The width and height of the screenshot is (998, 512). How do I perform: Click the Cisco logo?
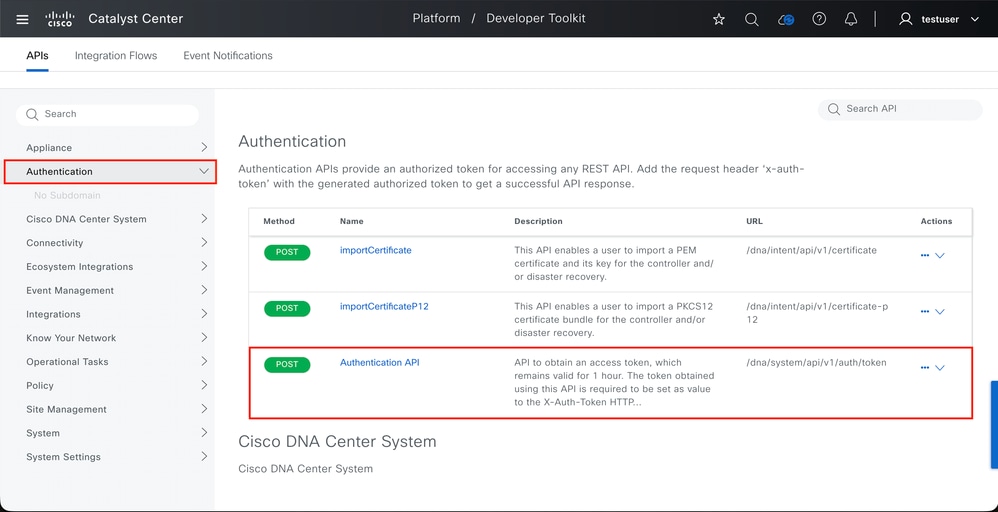click(61, 19)
